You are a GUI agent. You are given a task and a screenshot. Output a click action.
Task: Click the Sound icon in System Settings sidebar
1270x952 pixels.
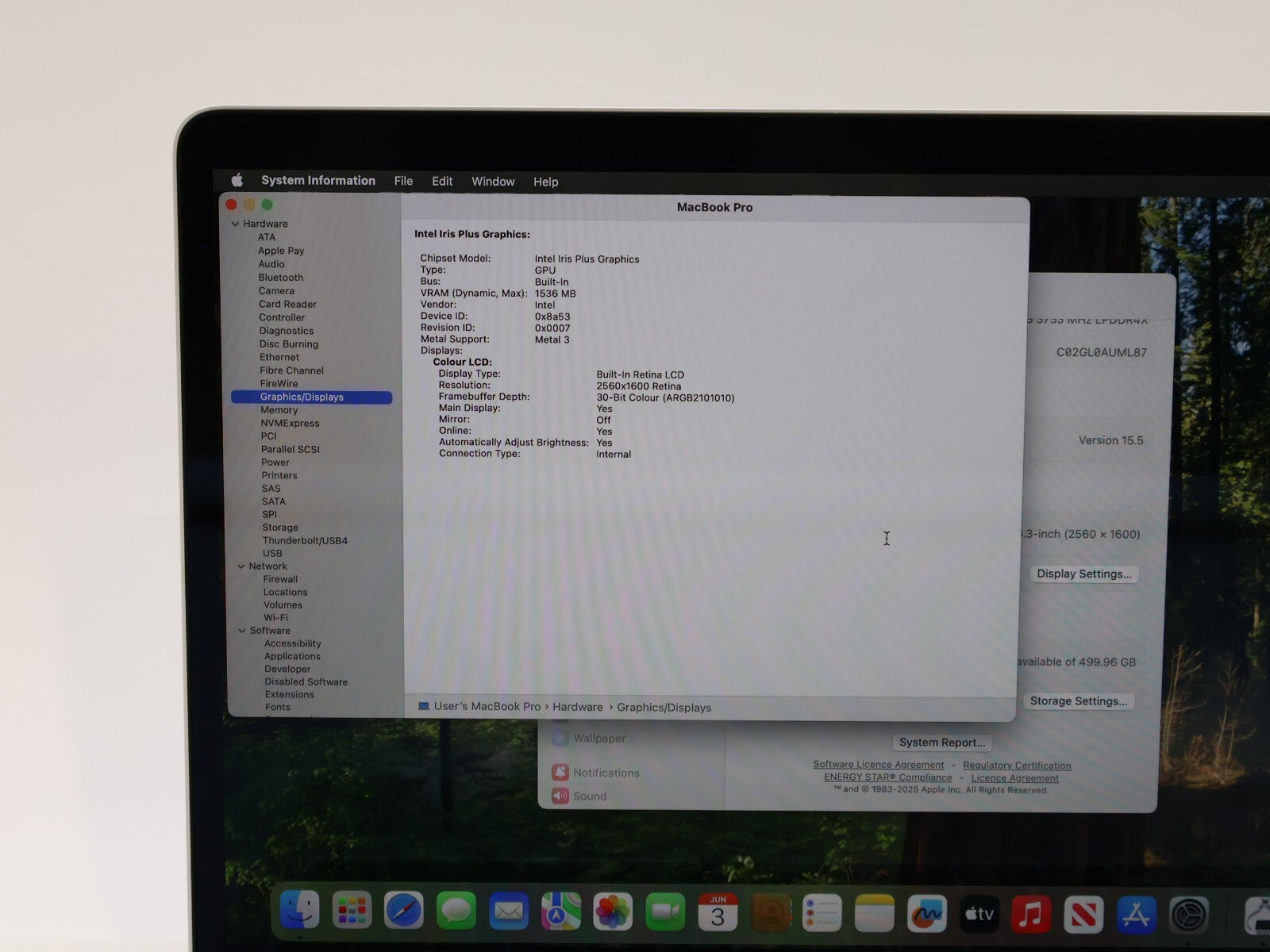point(560,796)
